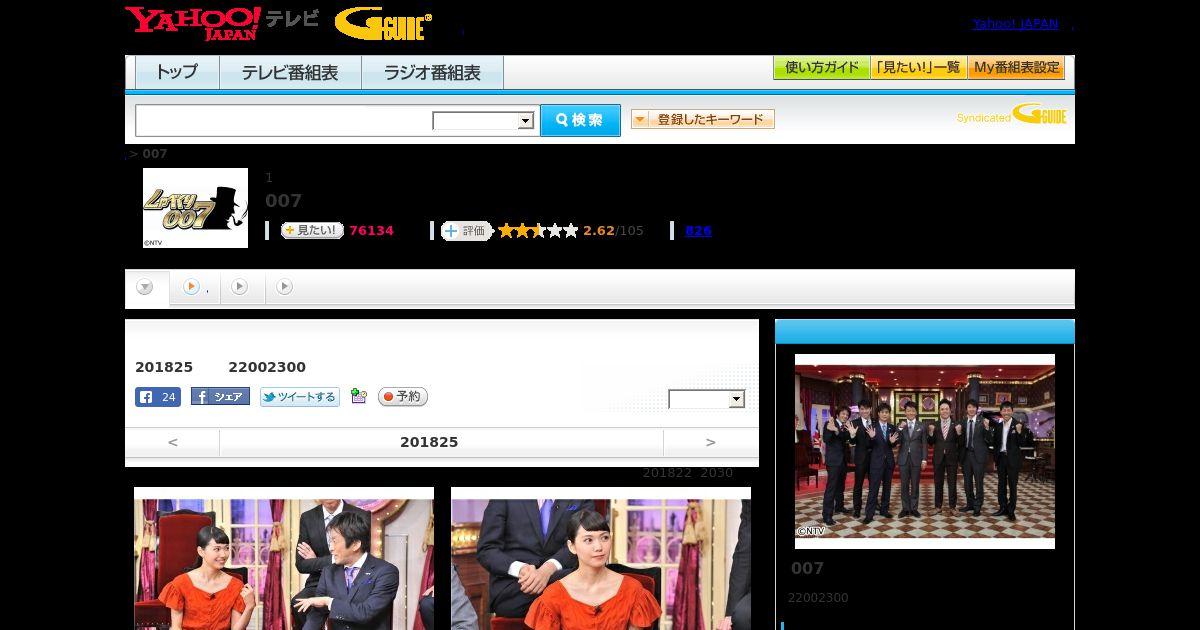The height and width of the screenshot is (630, 1200).
Task: Click the 007 title under the group photo
Action: (x=808, y=568)
